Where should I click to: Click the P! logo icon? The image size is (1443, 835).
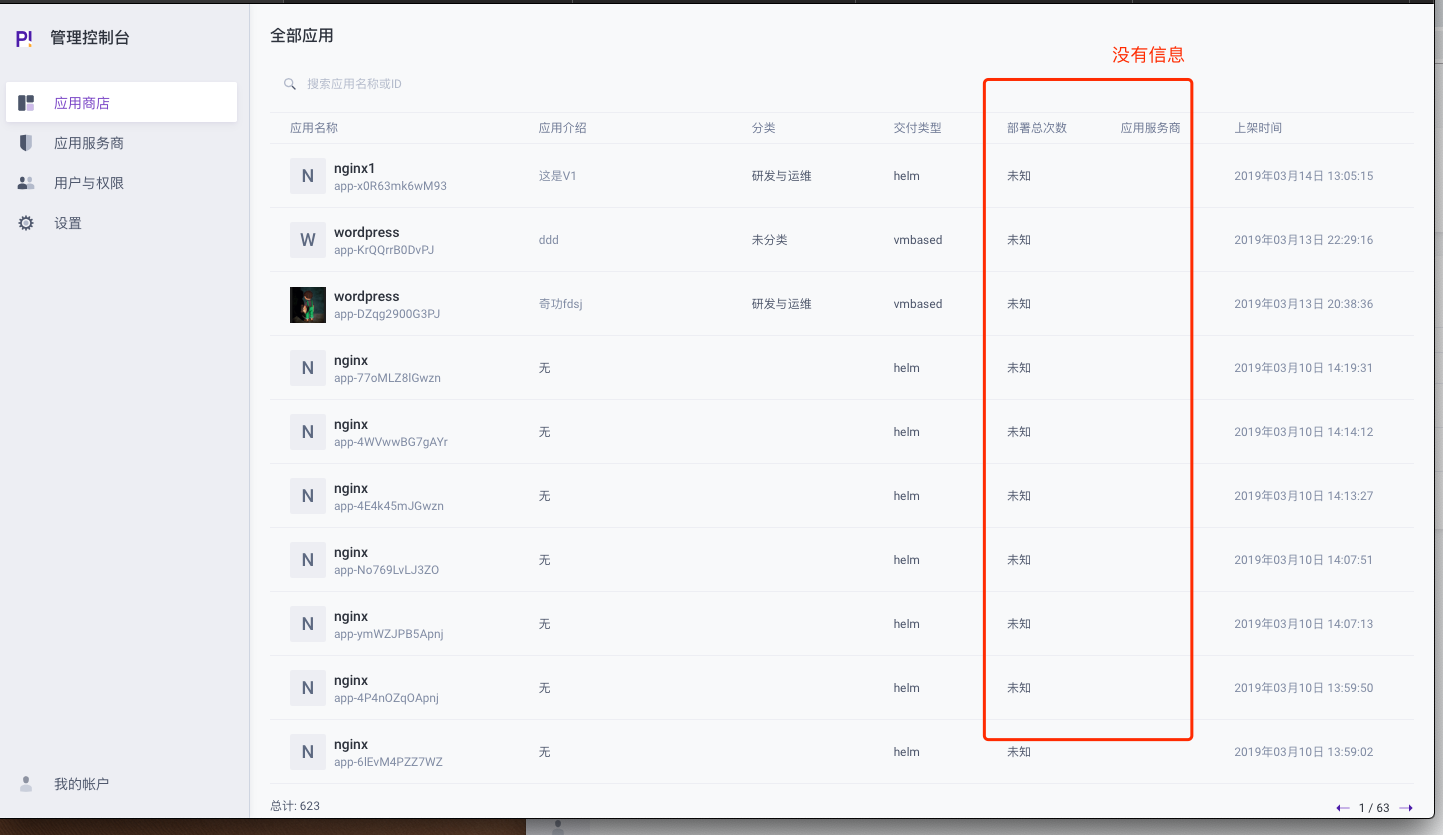24,39
